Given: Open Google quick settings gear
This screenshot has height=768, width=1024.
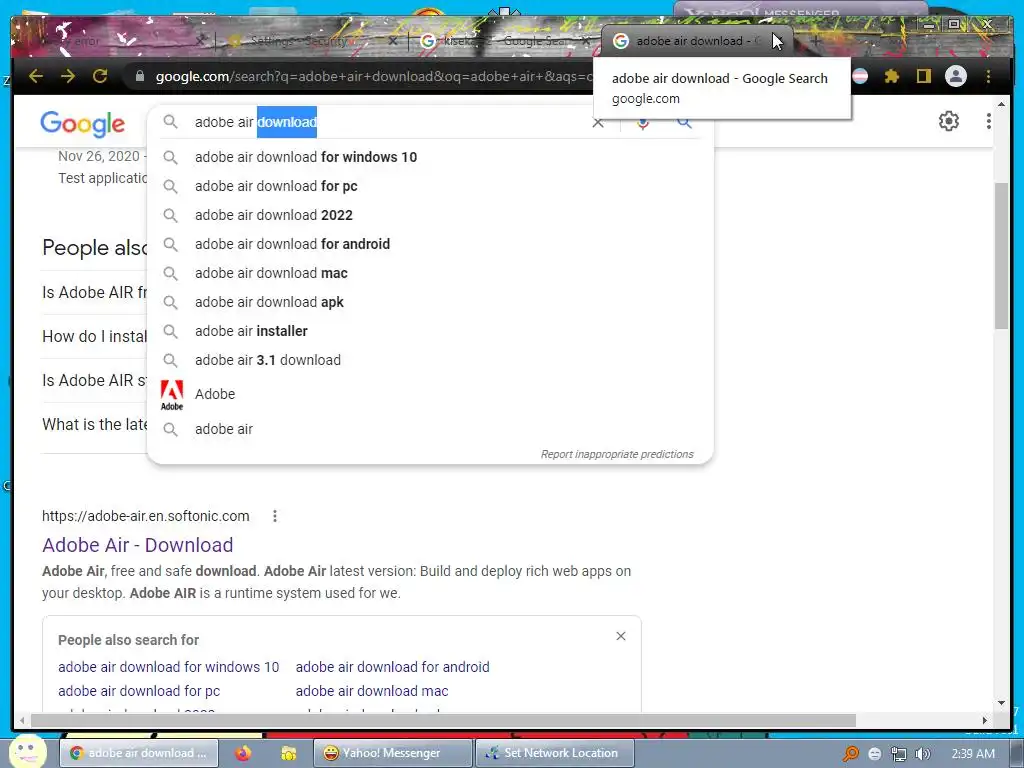Looking at the screenshot, I should pyautogui.click(x=948, y=121).
